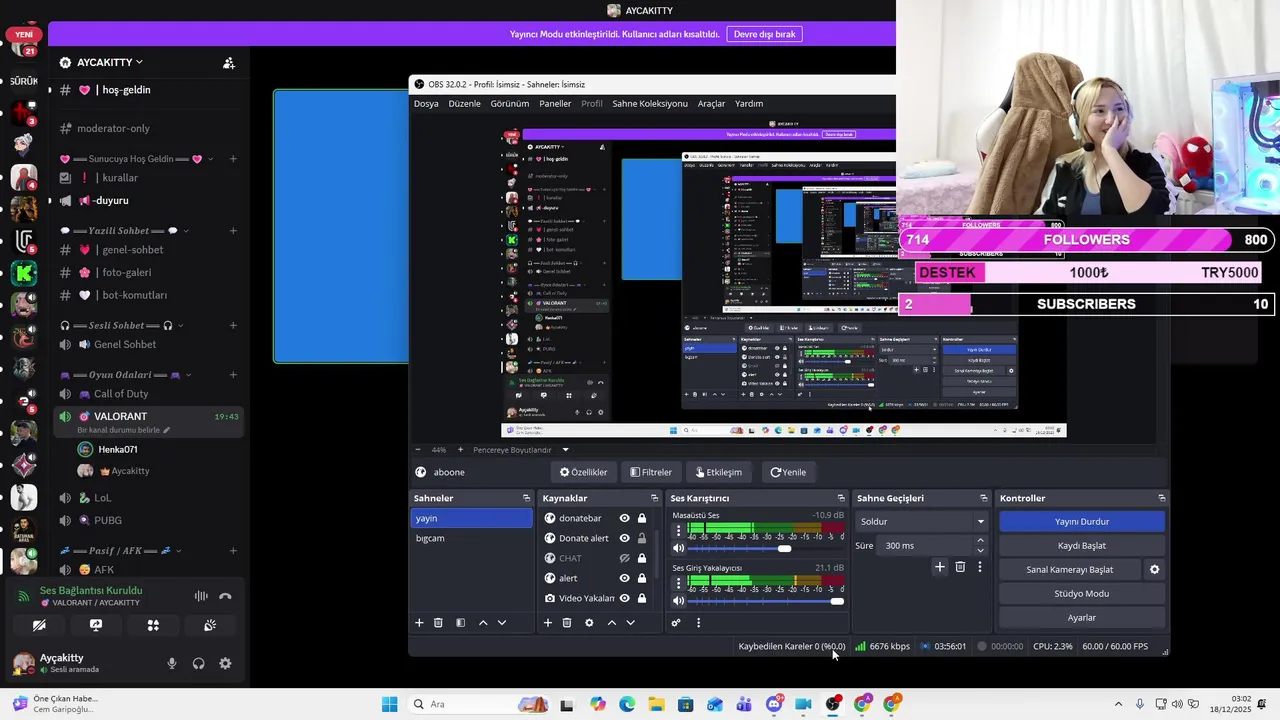Screen dimensions: 1280x720
Task: Toggle Discord headphones deafen
Action: coord(199,663)
